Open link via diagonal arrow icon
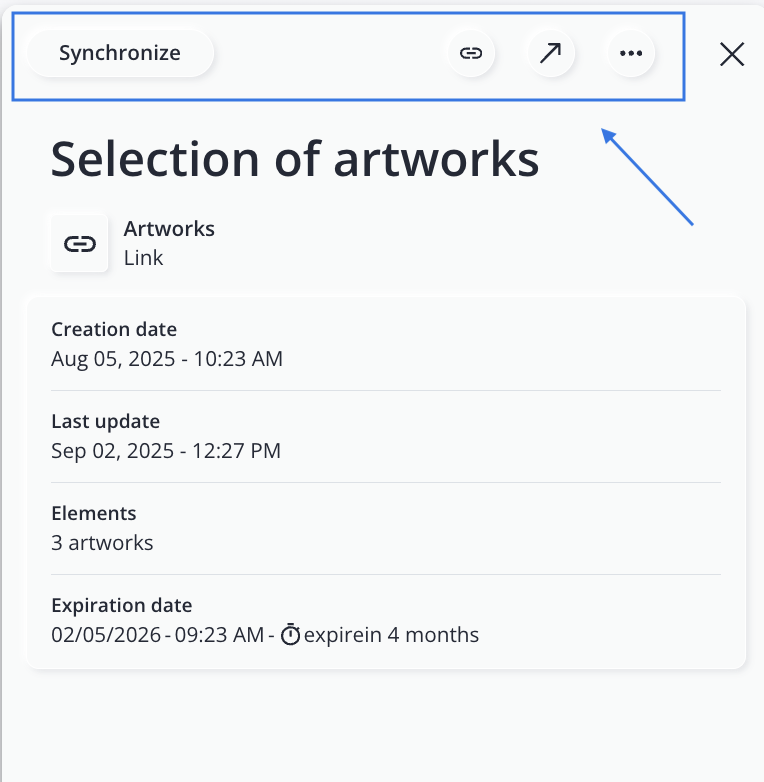 (x=550, y=53)
